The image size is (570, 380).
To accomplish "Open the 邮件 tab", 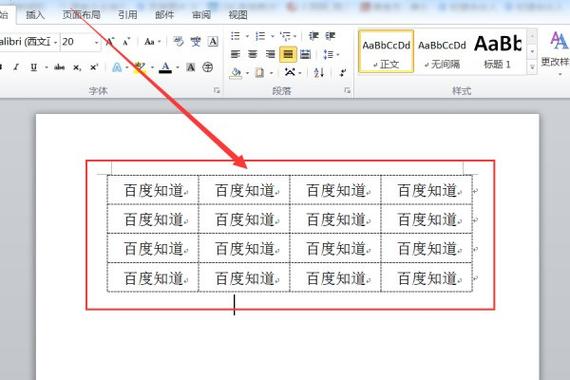I will pos(164,15).
